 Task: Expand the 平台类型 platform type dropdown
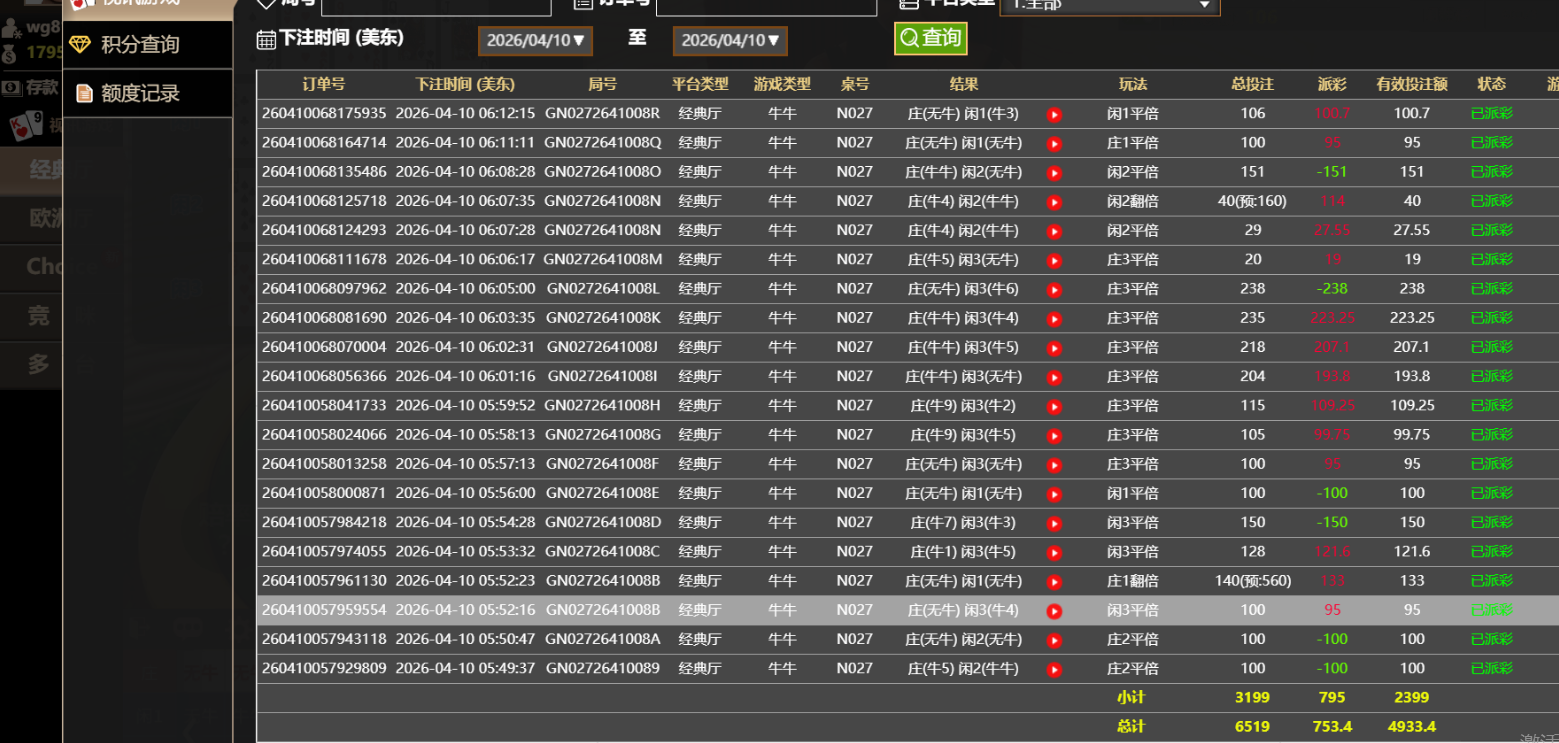coord(1110,5)
